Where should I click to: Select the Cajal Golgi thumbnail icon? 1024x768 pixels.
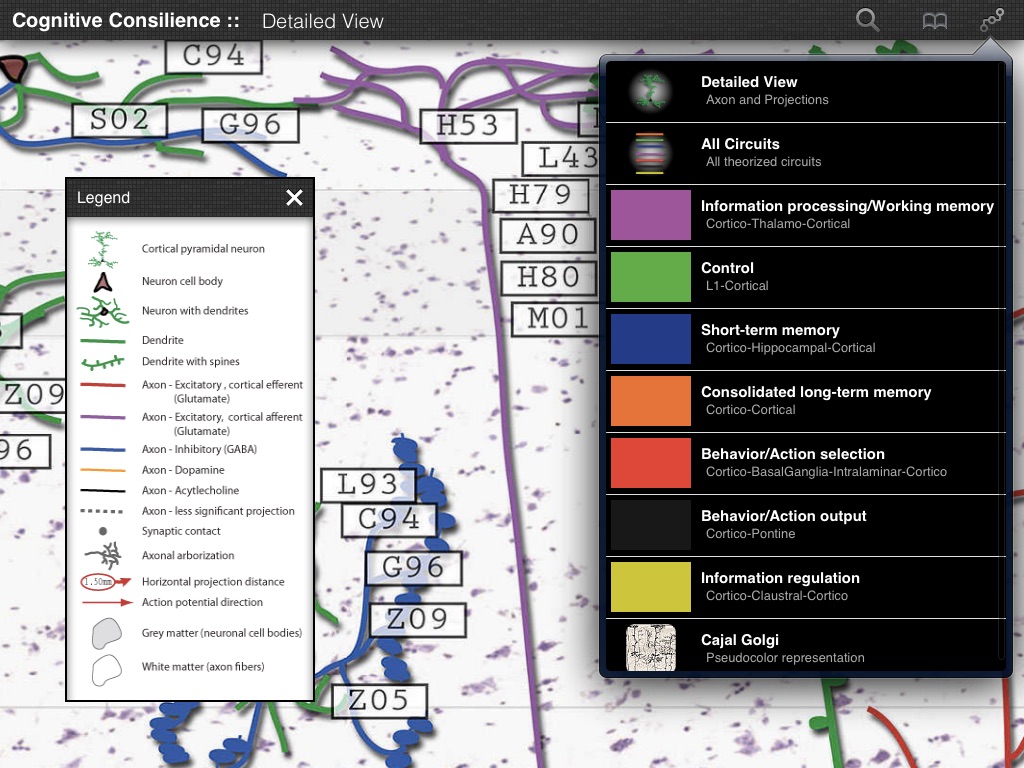651,647
